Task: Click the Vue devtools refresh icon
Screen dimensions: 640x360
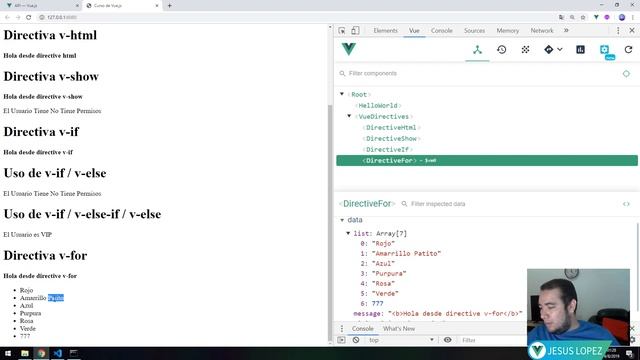Action: click(x=628, y=50)
